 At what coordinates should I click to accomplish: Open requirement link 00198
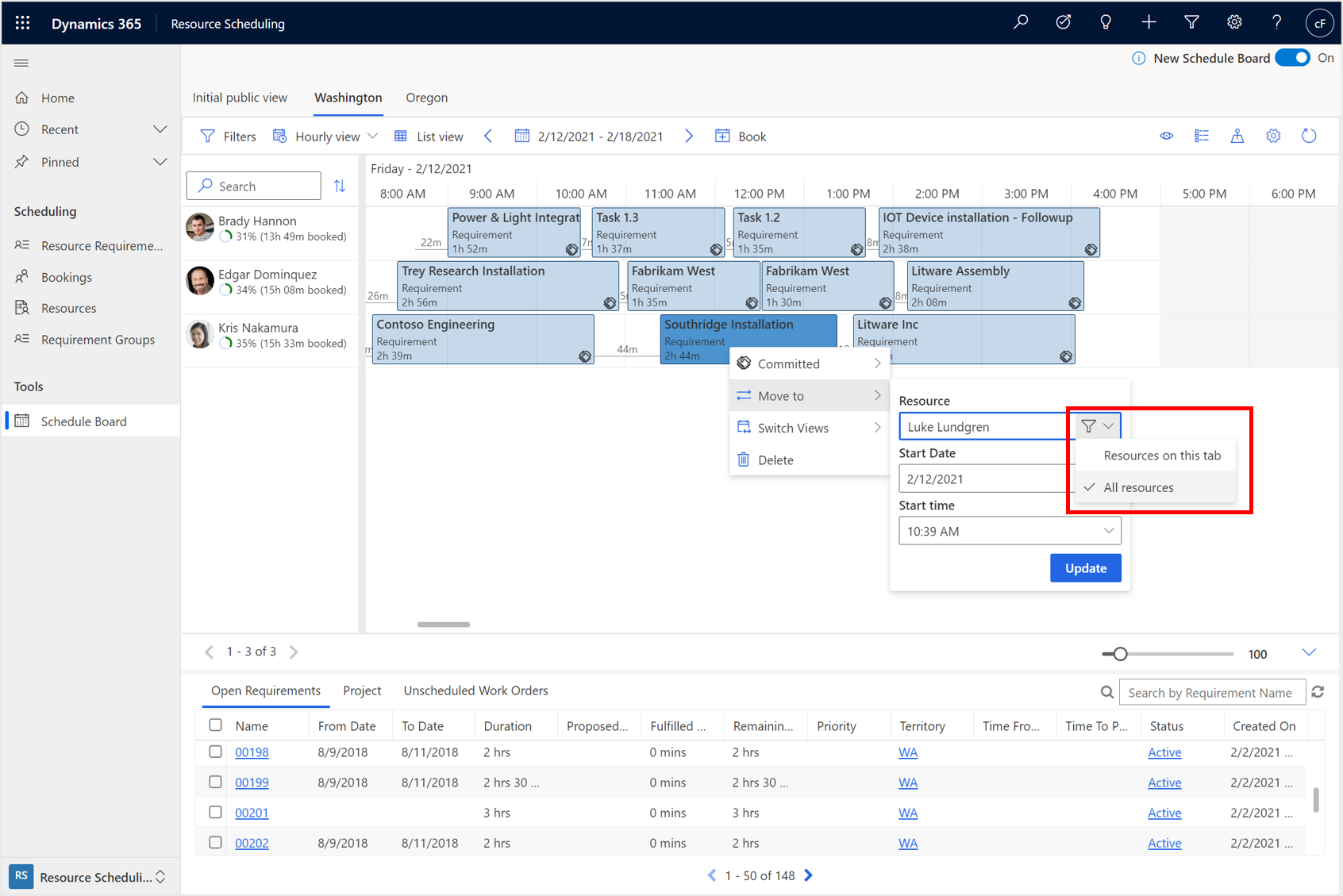click(x=252, y=752)
